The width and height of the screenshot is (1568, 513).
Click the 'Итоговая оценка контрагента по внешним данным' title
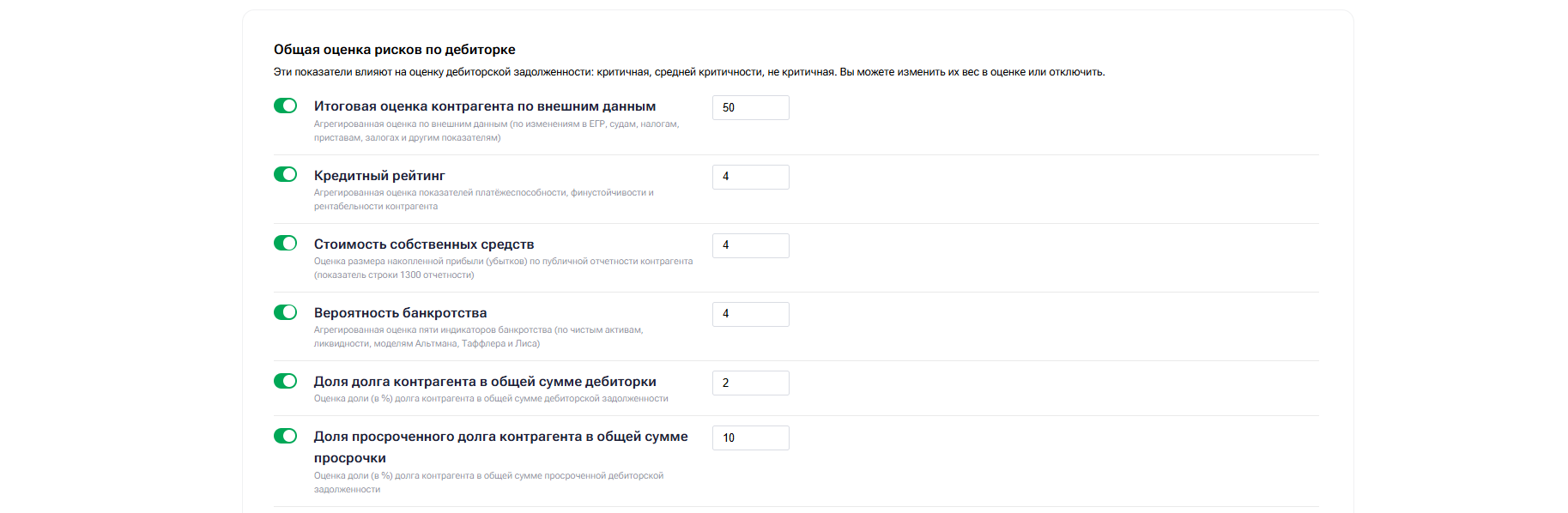[x=484, y=106]
